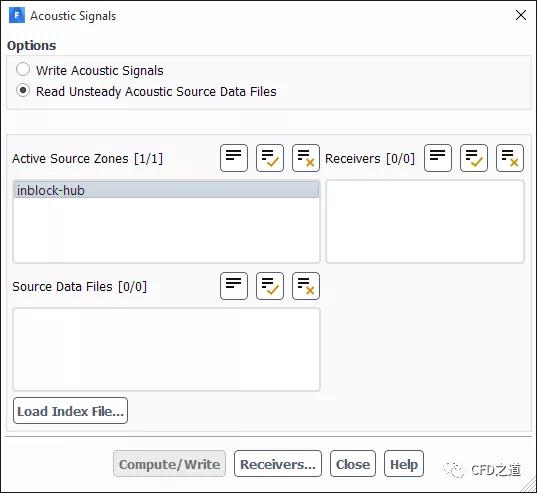537x493 pixels.
Task: Toggle tree view for Receivers list
Action: pos(438,158)
